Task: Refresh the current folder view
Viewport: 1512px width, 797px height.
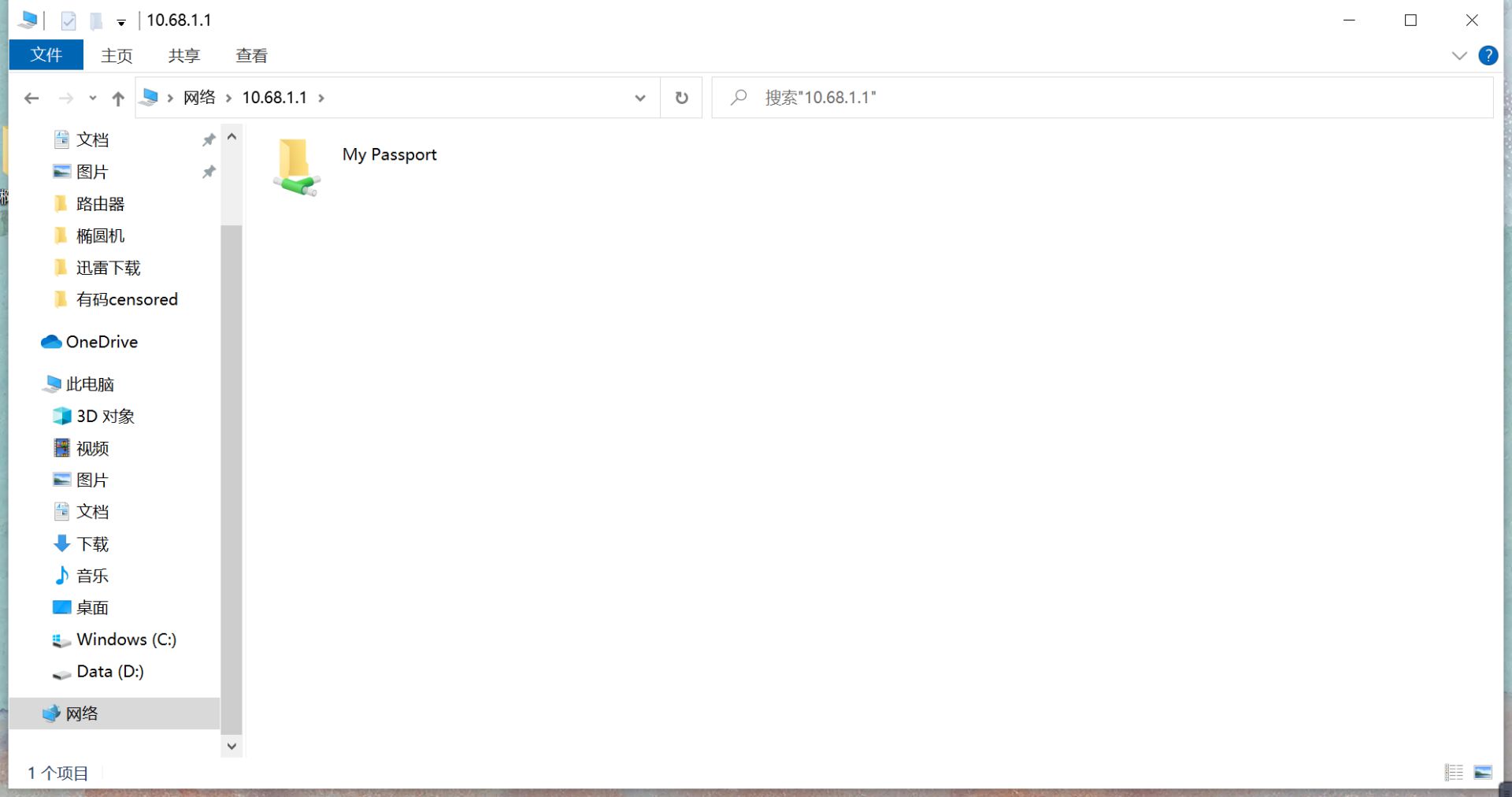Action: point(682,98)
